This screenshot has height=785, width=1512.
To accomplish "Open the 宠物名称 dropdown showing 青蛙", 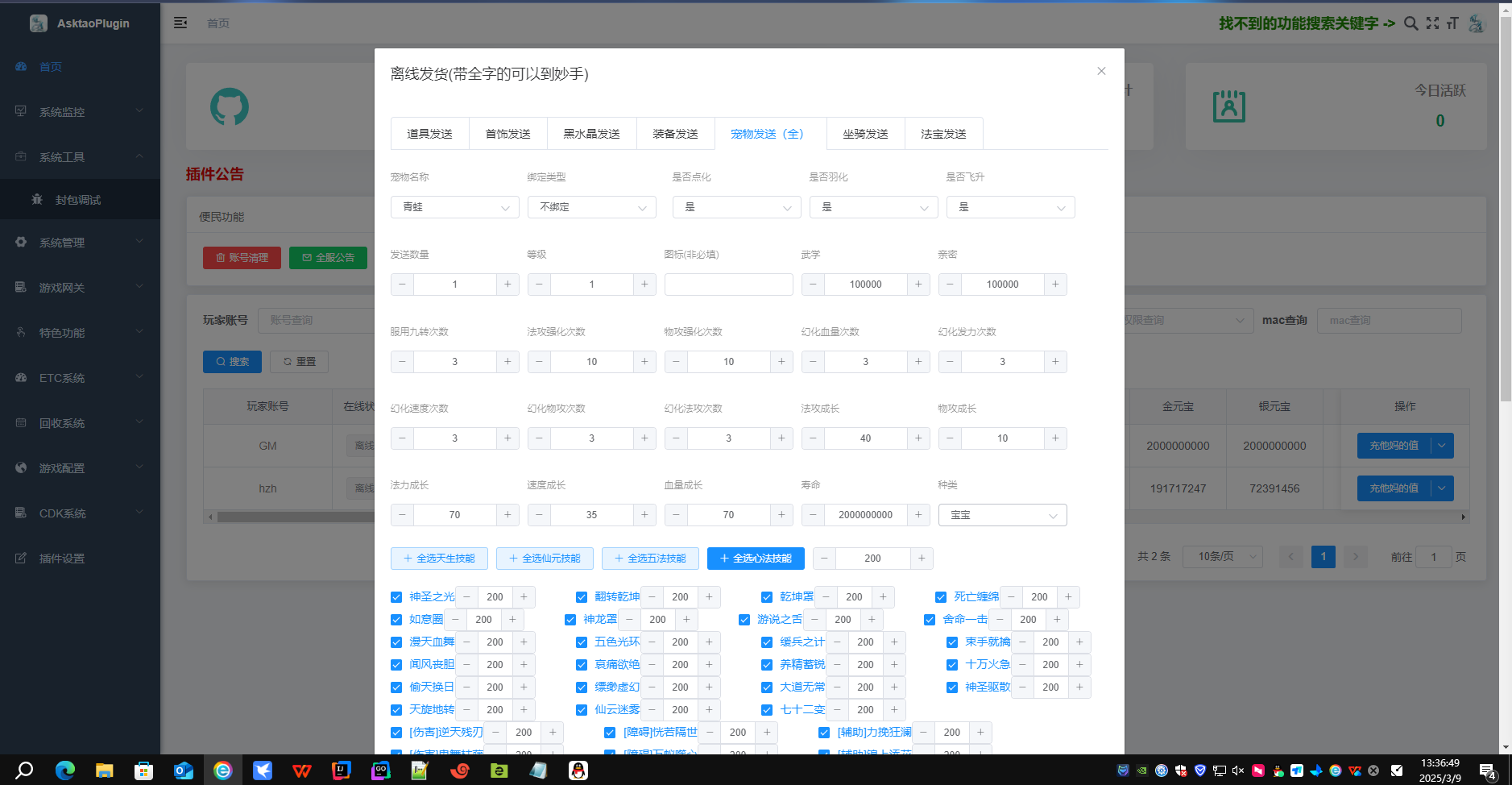I will [455, 207].
